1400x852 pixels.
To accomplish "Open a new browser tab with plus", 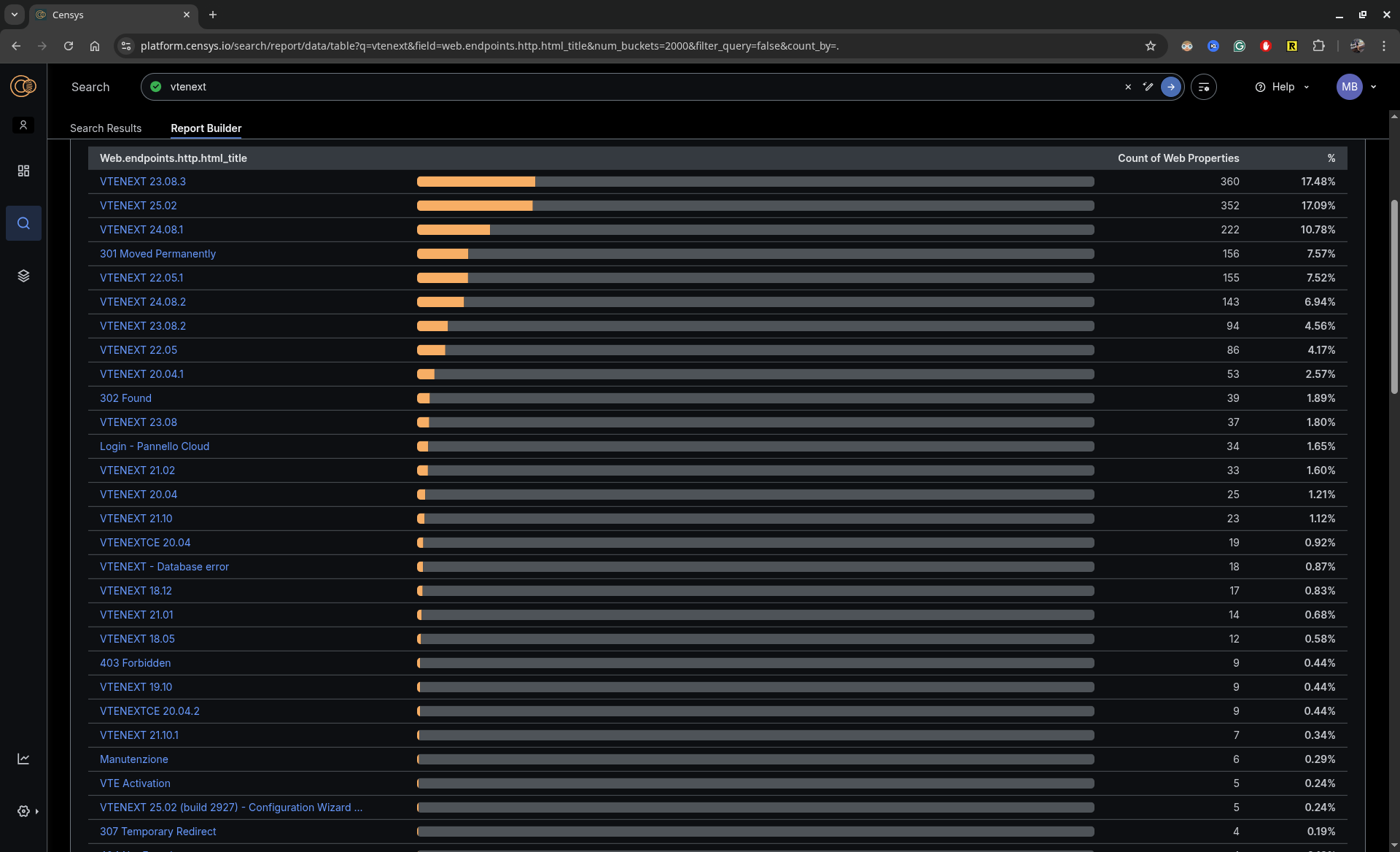I will click(213, 15).
